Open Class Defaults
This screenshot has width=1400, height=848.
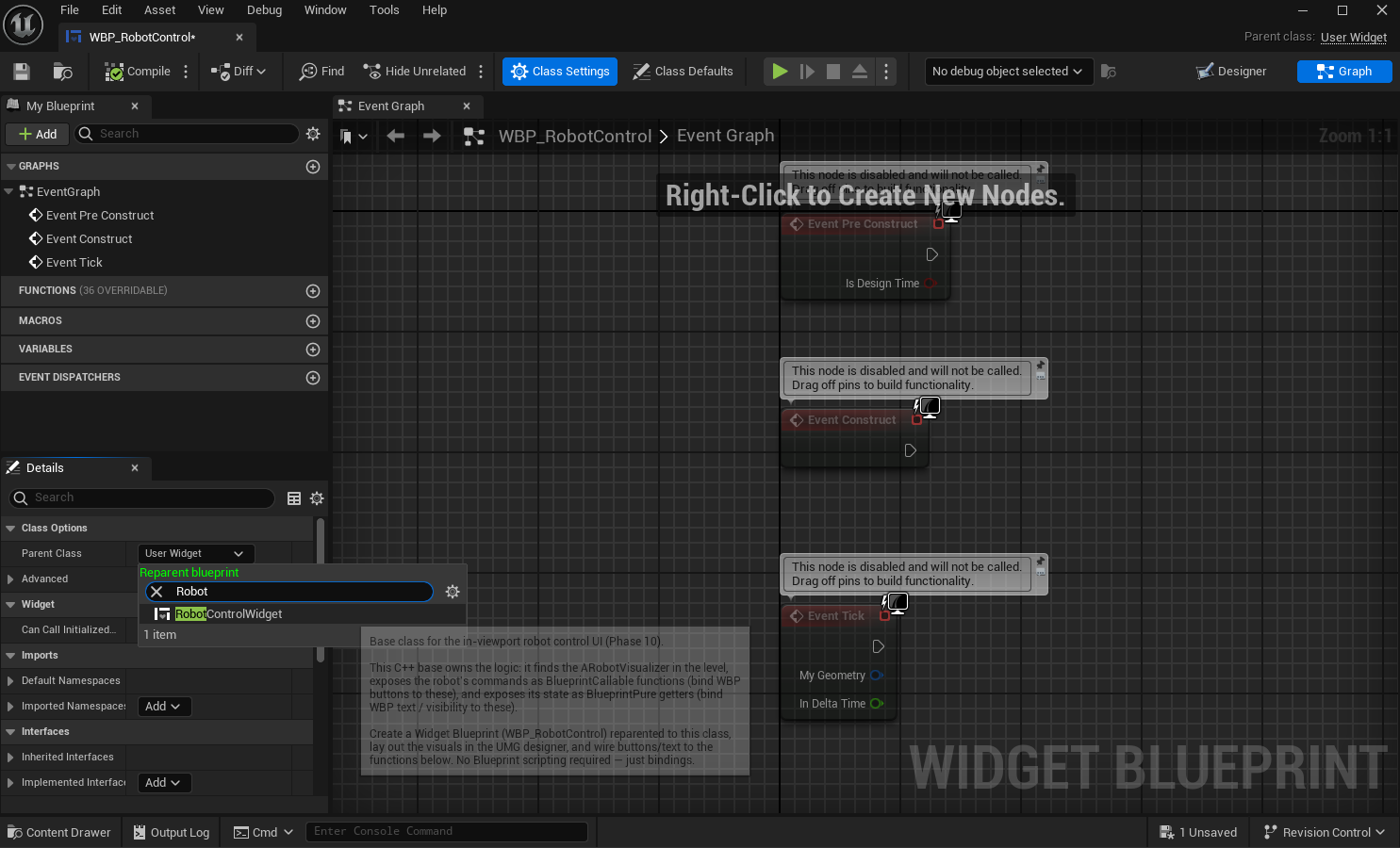(683, 72)
